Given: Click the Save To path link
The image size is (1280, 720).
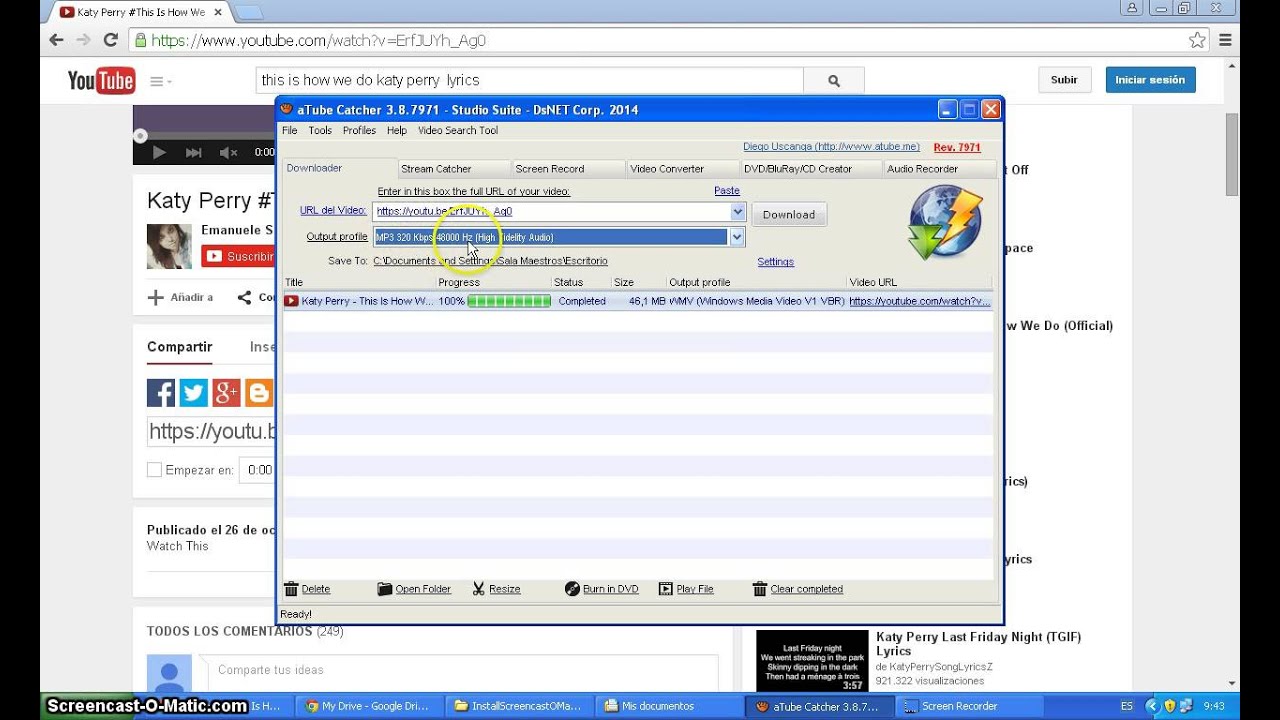Looking at the screenshot, I should coord(490,261).
